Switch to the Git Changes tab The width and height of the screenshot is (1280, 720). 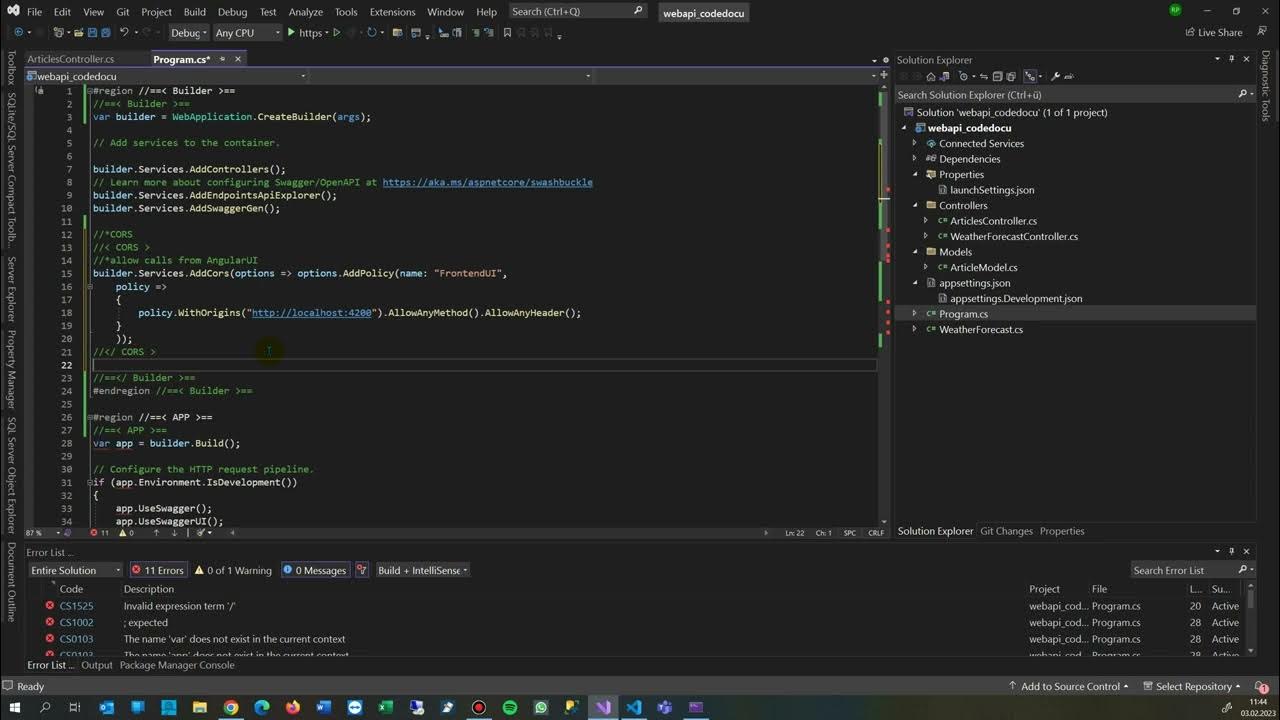pos(1006,531)
